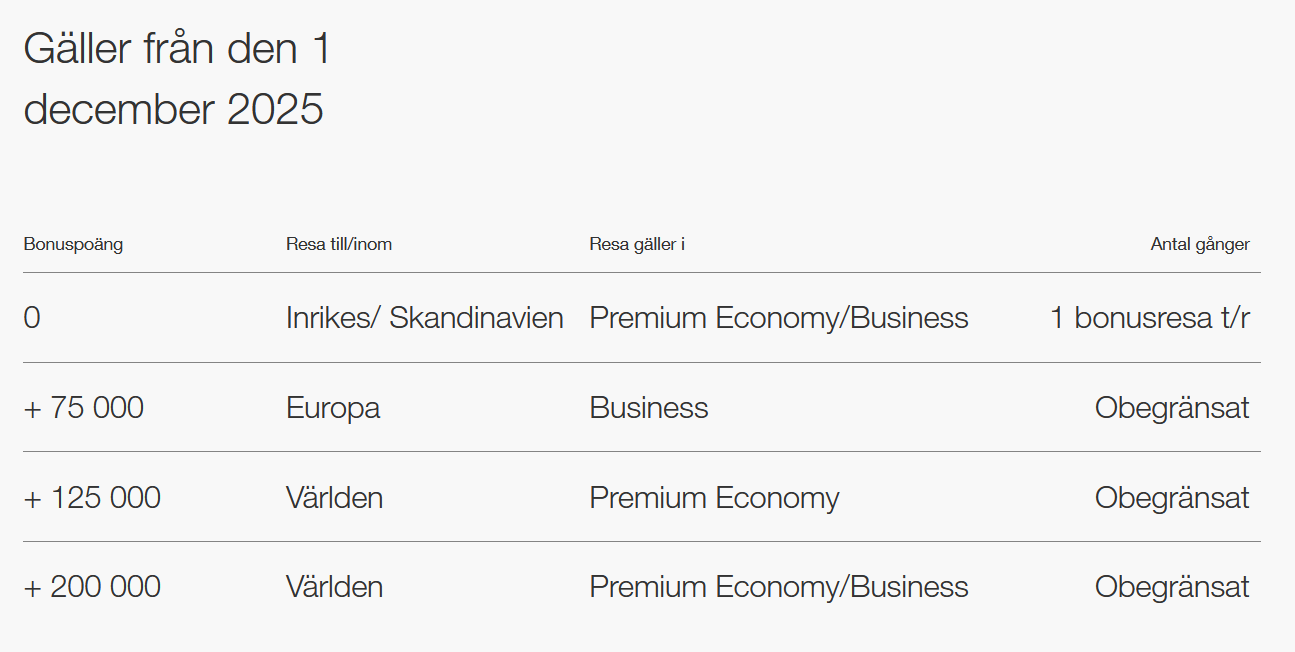Select the "Premium Economy" cell in the 125 000 row

click(x=714, y=498)
